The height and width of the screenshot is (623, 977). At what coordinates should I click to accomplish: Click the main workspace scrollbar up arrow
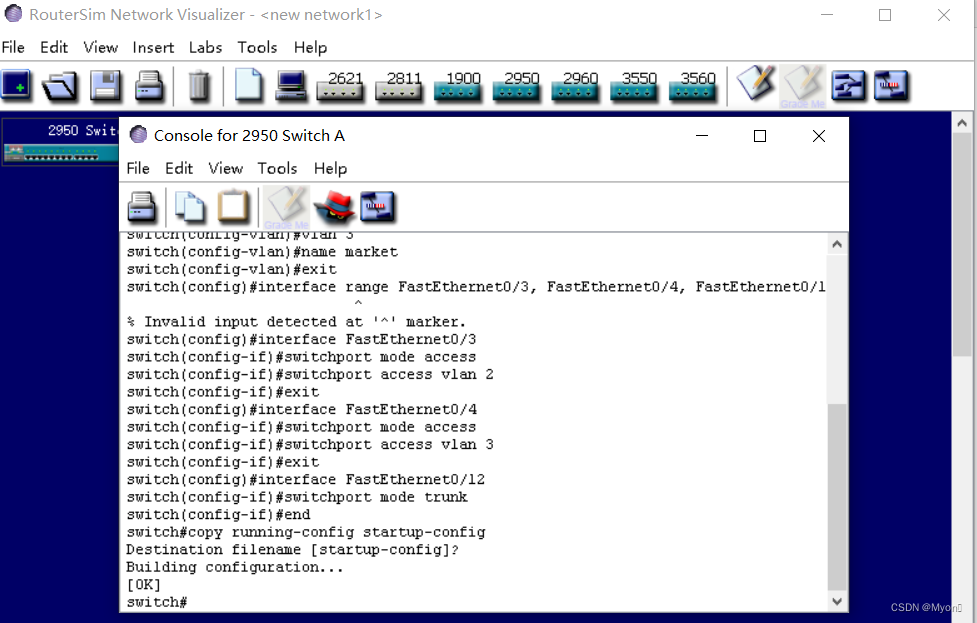point(962,123)
